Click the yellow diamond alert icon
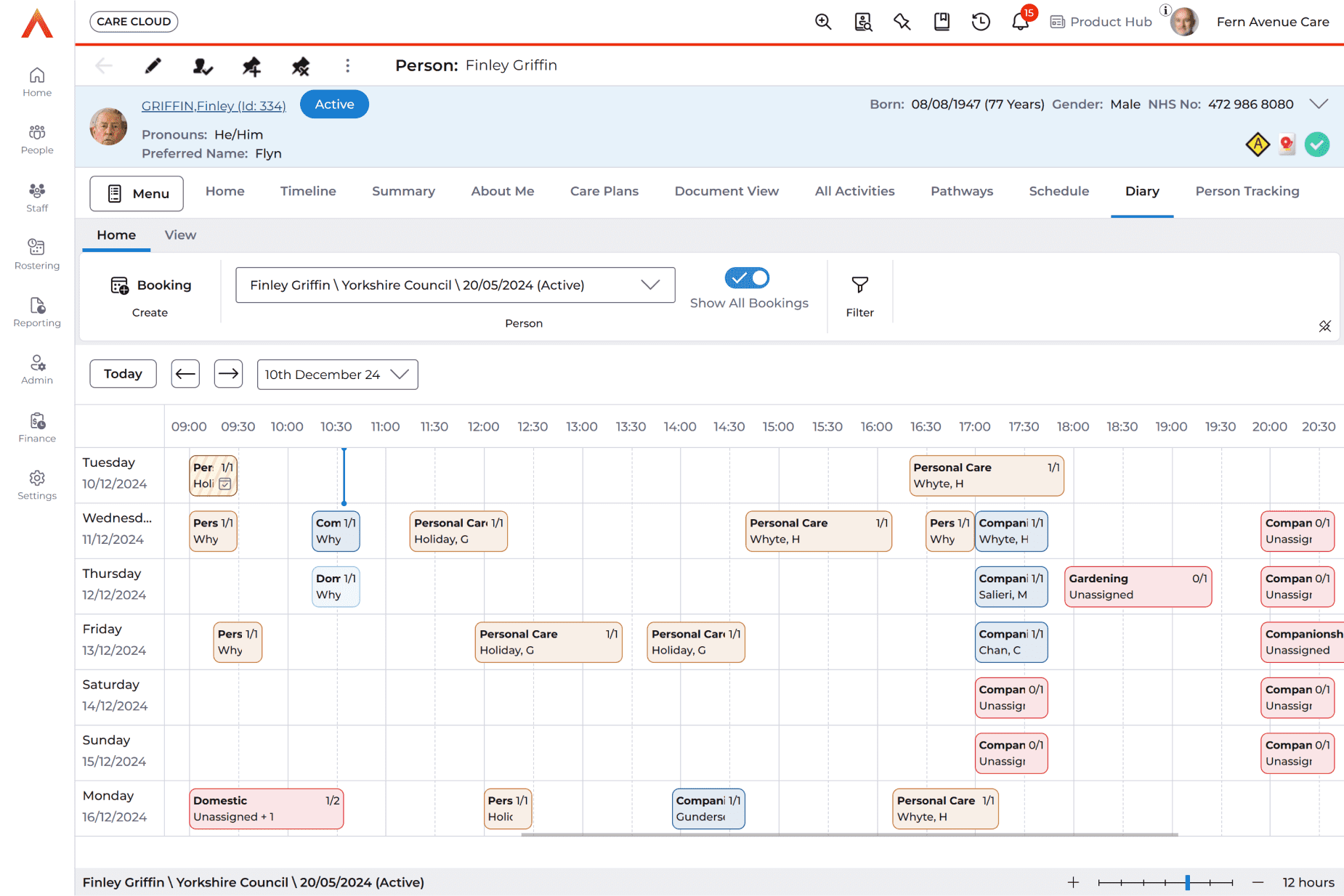The image size is (1344, 896). [x=1257, y=144]
